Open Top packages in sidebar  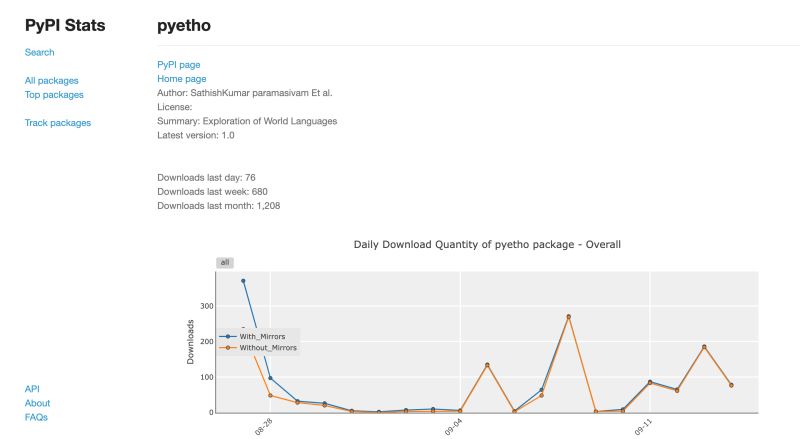[54, 94]
